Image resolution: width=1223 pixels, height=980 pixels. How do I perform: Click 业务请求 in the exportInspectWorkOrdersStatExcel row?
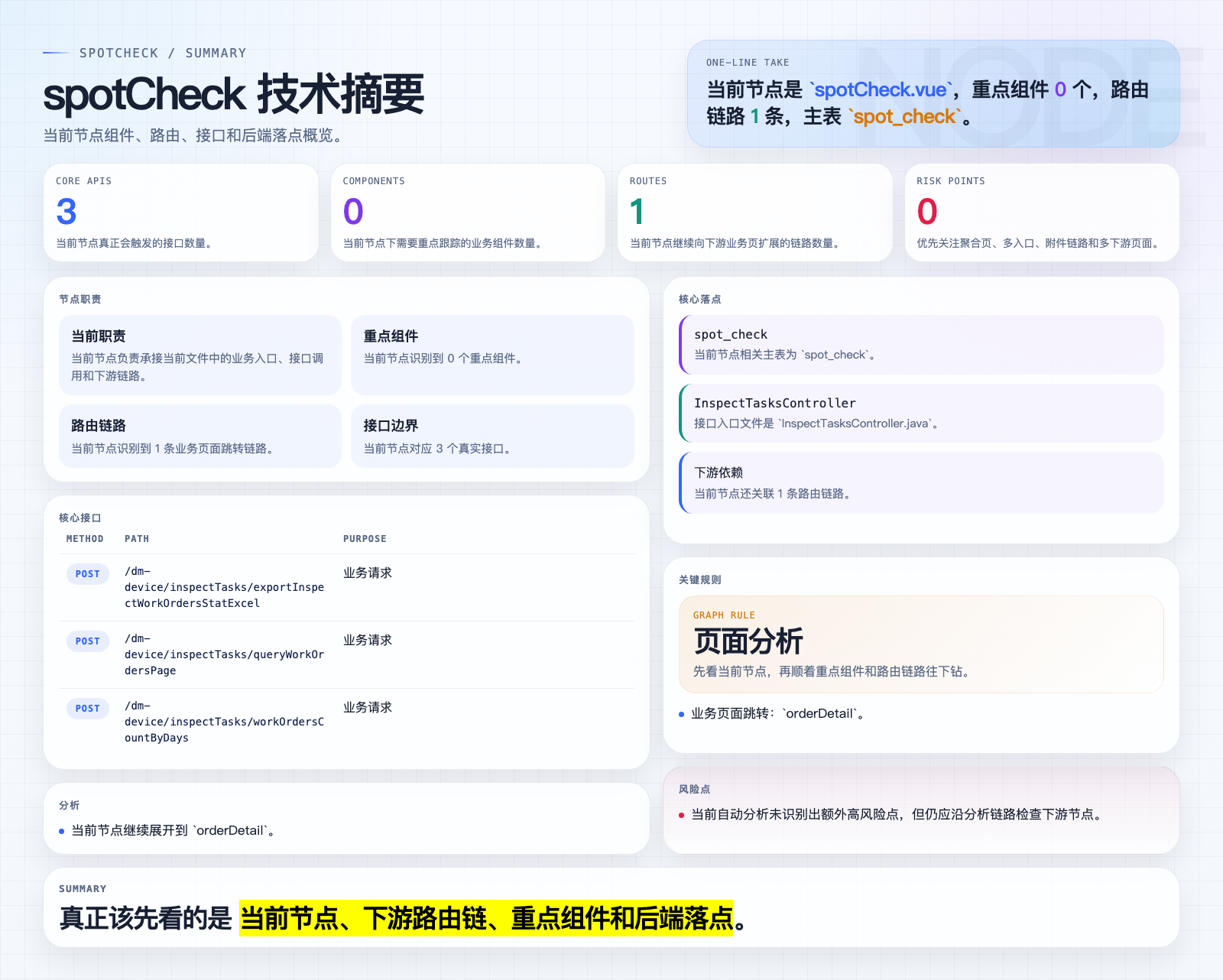coord(368,573)
